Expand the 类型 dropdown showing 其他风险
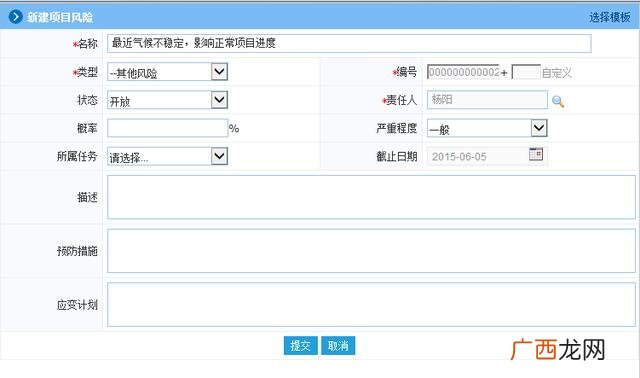640x378 pixels. coord(167,72)
